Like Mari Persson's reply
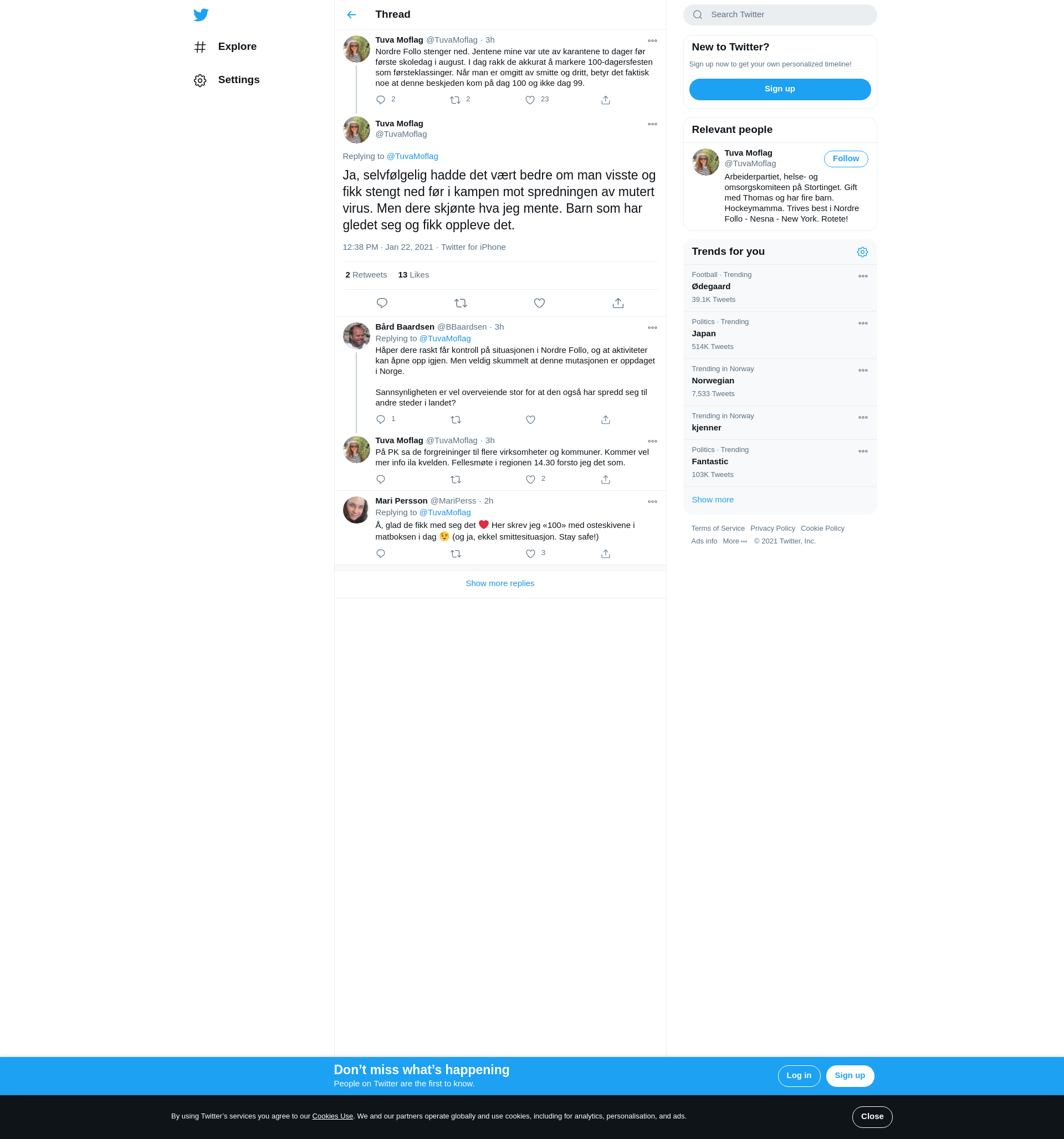1064x1139 pixels. tap(530, 554)
